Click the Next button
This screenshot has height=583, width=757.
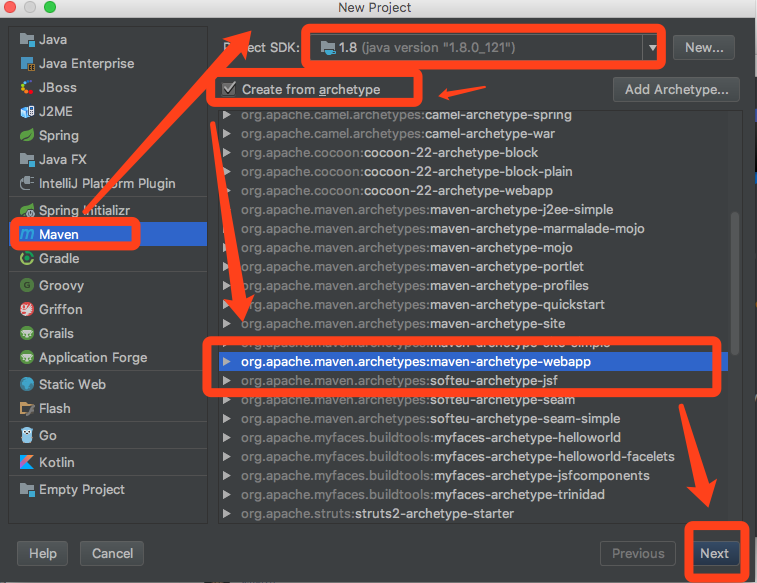[x=715, y=554]
